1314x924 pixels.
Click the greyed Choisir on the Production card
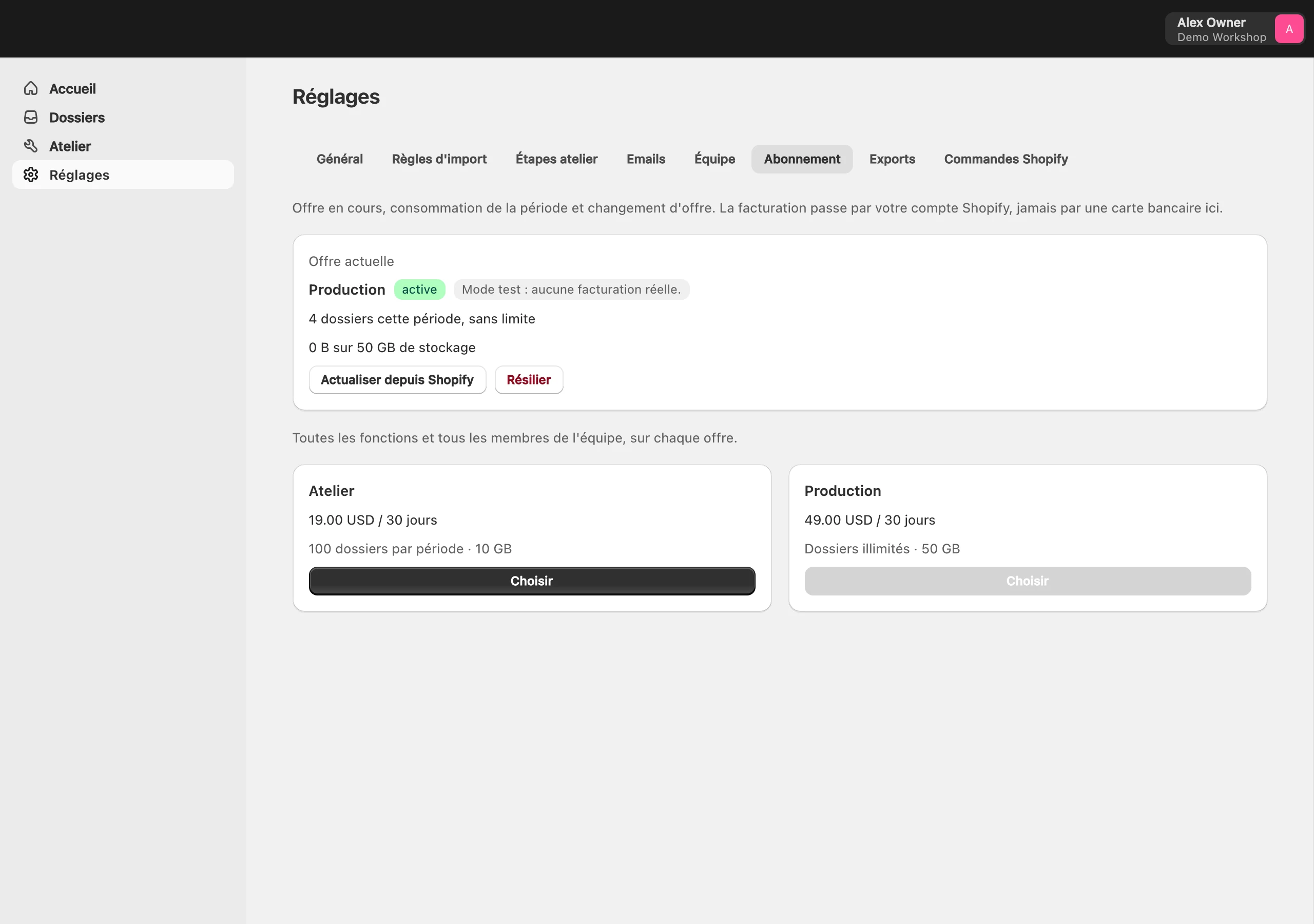pyautogui.click(x=1027, y=581)
